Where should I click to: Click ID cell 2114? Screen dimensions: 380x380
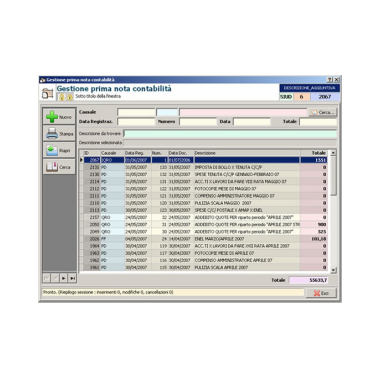point(92,182)
